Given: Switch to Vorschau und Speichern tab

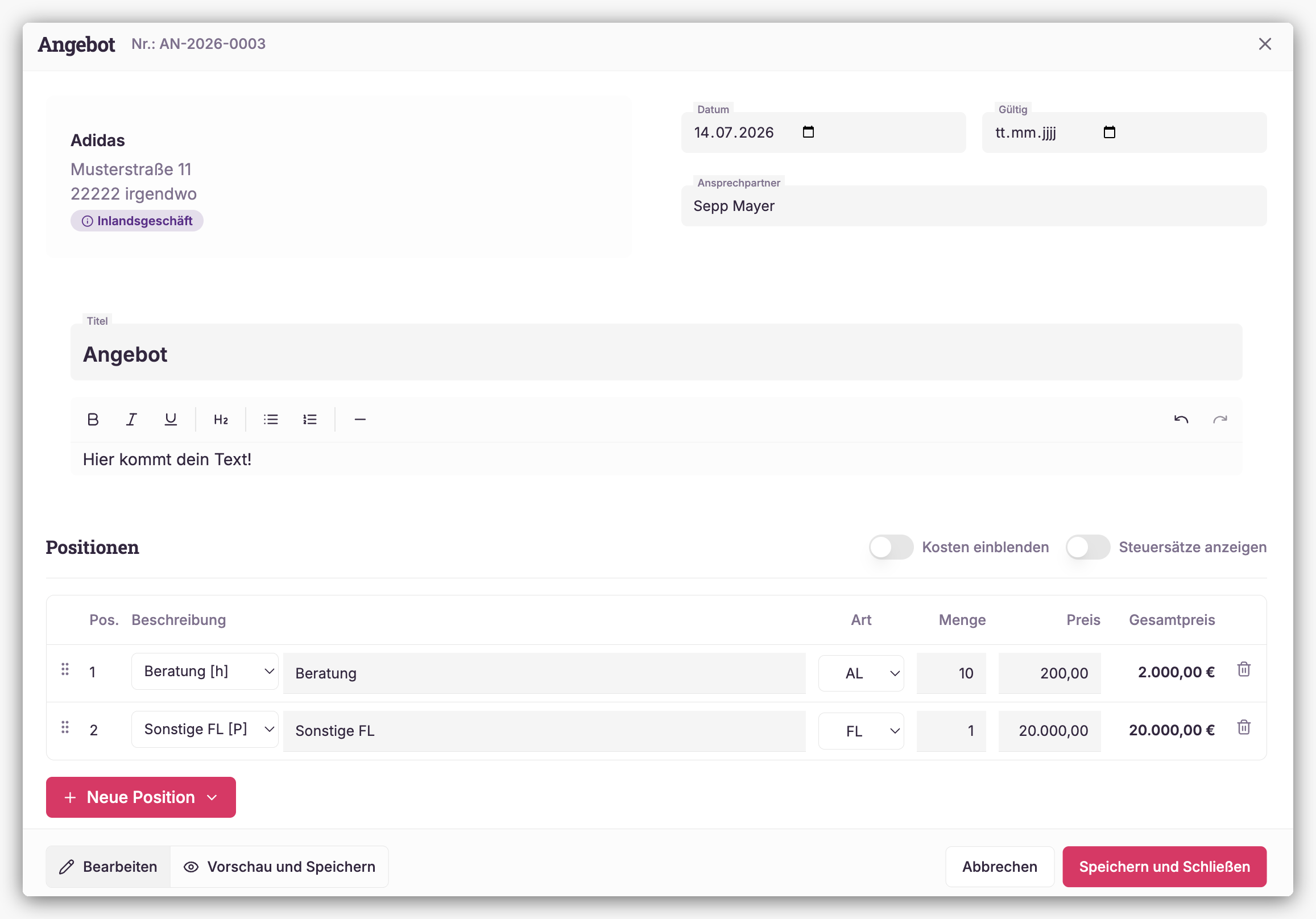Looking at the screenshot, I should coord(279,867).
